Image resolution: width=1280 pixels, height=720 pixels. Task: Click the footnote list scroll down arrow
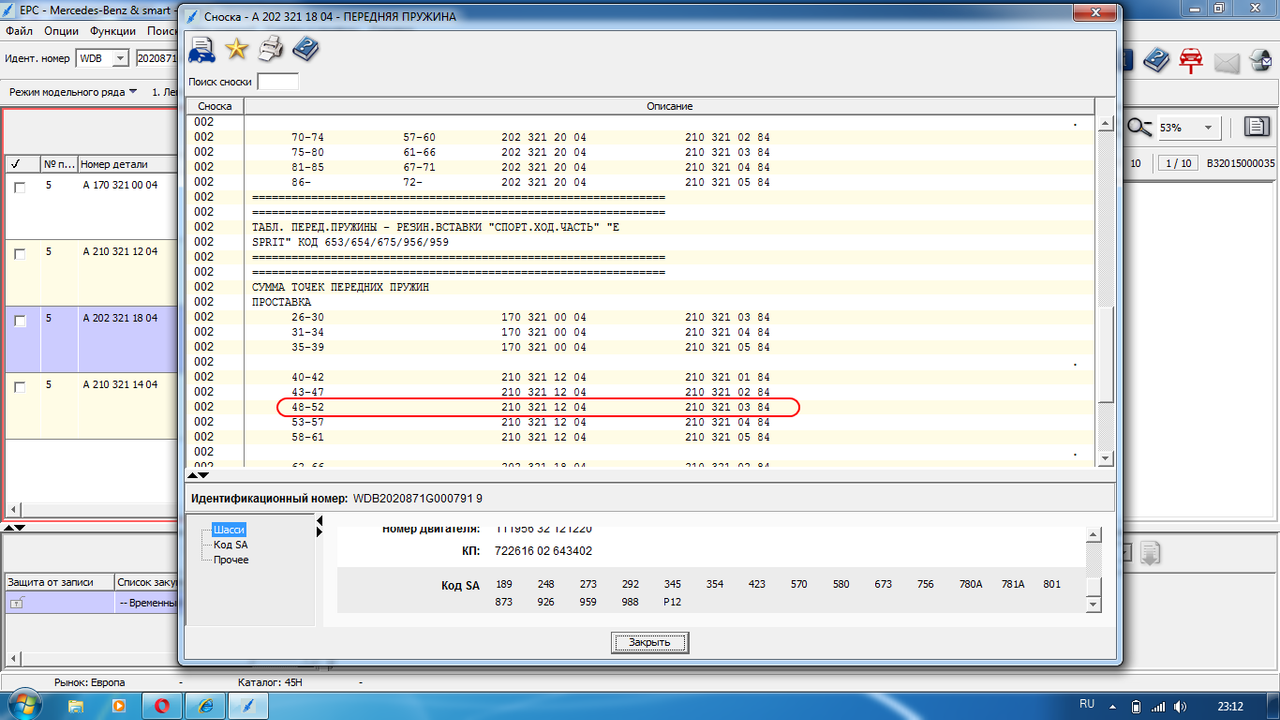[1106, 458]
